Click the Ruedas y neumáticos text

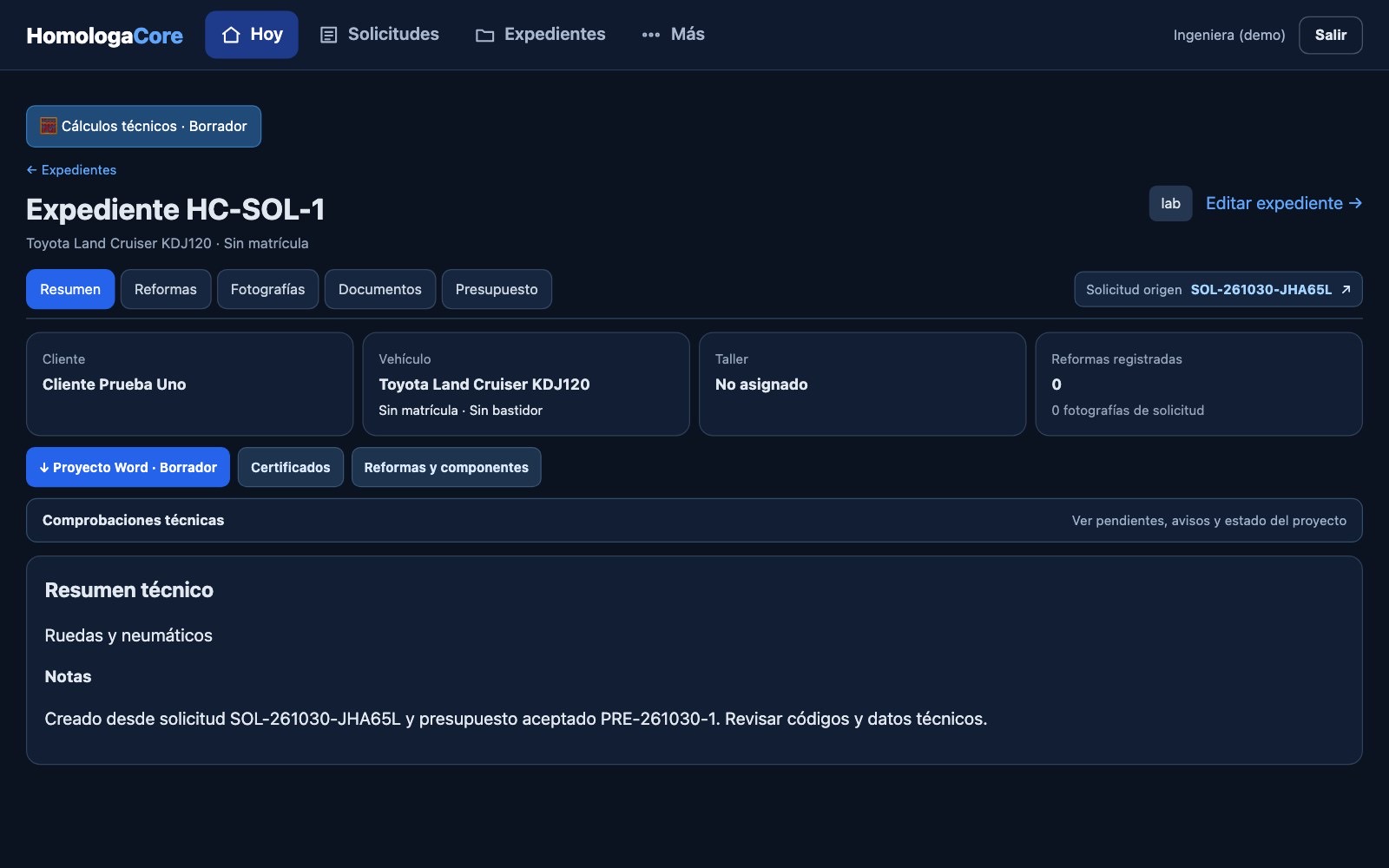pyautogui.click(x=128, y=635)
